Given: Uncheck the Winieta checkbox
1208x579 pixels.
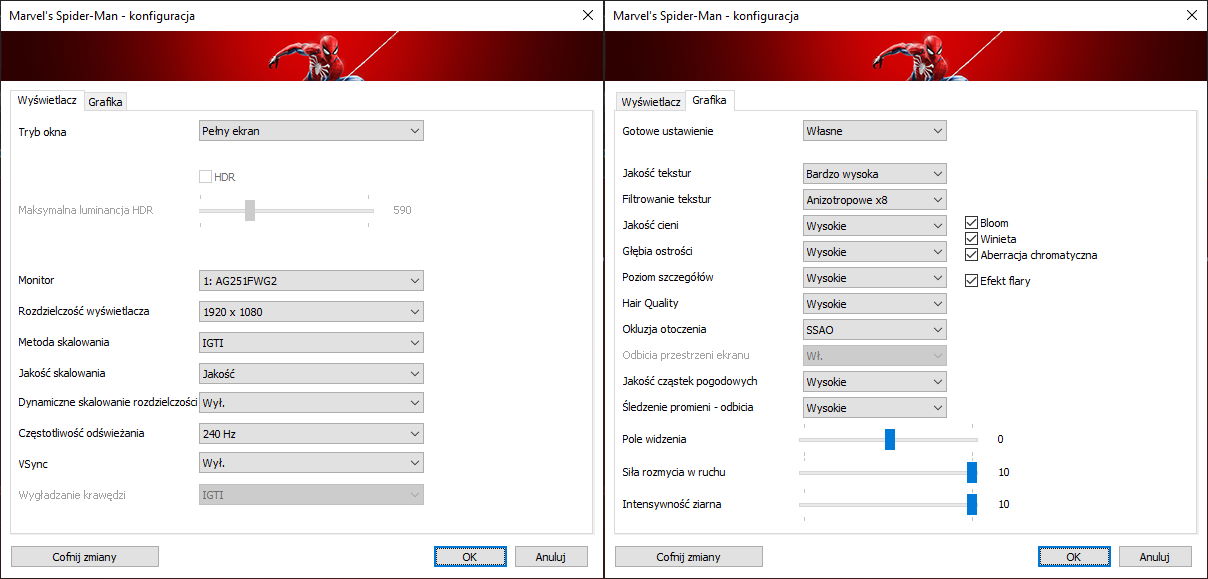Looking at the screenshot, I should [972, 239].
